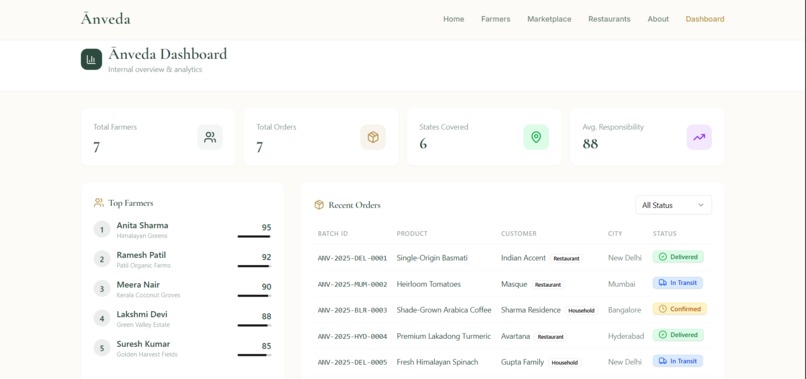This screenshot has width=806, height=379.
Task: Click Meera Nair's score bar
Action: pyautogui.click(x=254, y=296)
